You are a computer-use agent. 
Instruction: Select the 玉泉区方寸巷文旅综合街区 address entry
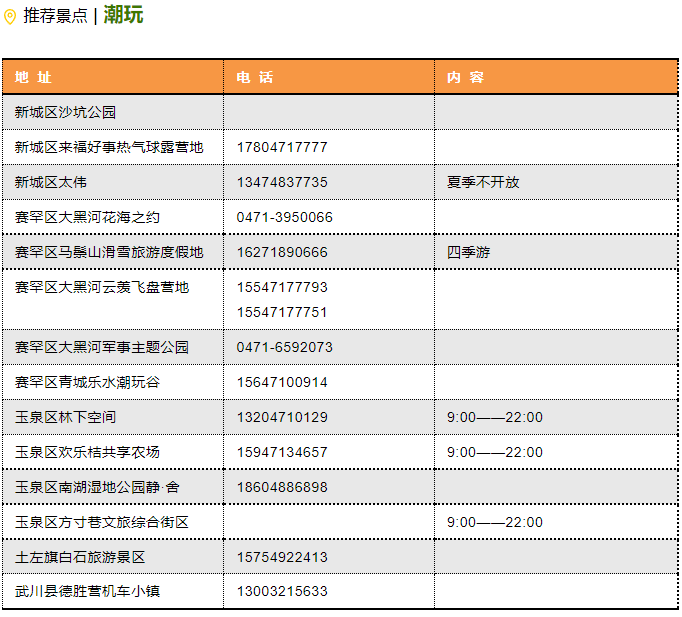pyautogui.click(x=102, y=522)
